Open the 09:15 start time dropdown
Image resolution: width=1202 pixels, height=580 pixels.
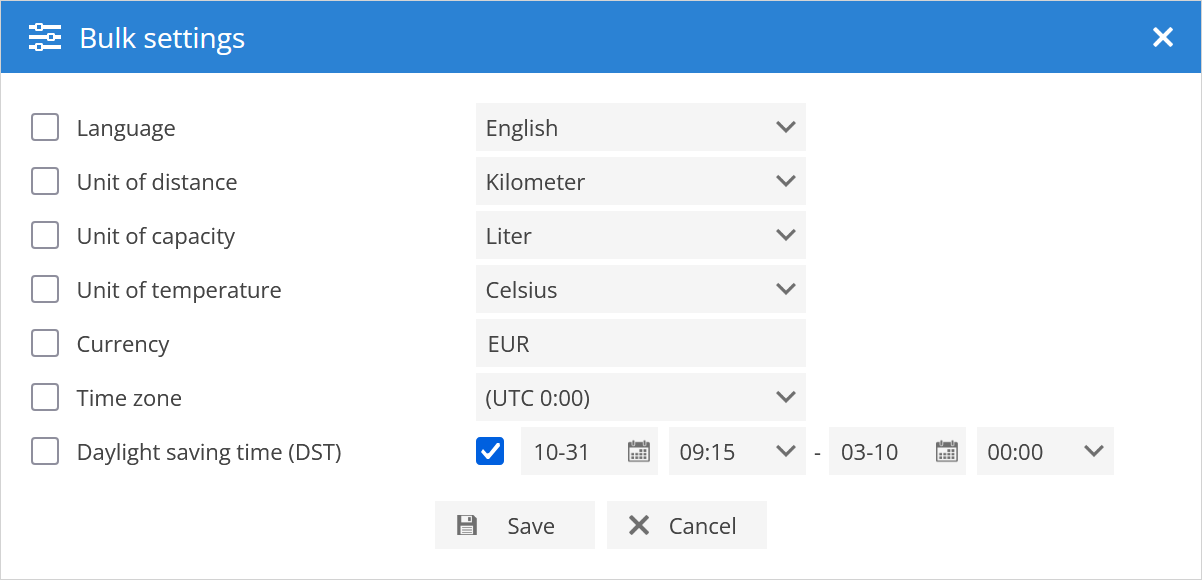coord(736,452)
